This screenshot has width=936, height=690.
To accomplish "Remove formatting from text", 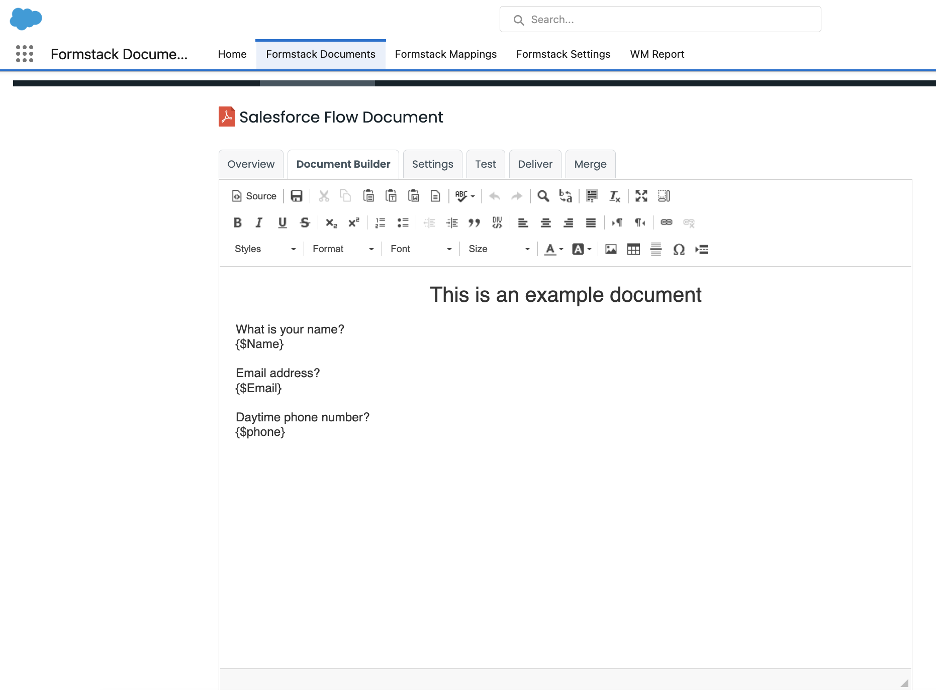I will 614,195.
